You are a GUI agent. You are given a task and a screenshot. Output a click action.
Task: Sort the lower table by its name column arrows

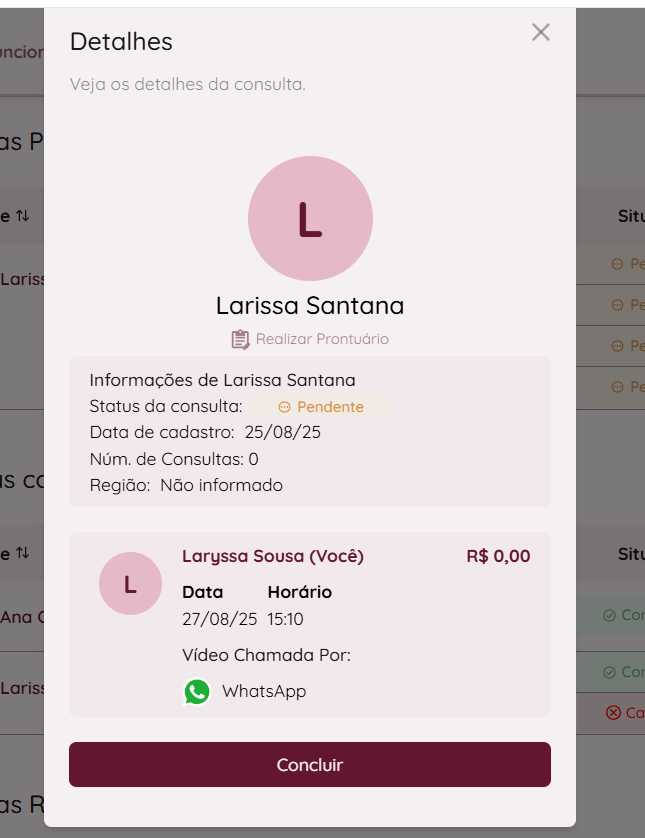(23, 553)
